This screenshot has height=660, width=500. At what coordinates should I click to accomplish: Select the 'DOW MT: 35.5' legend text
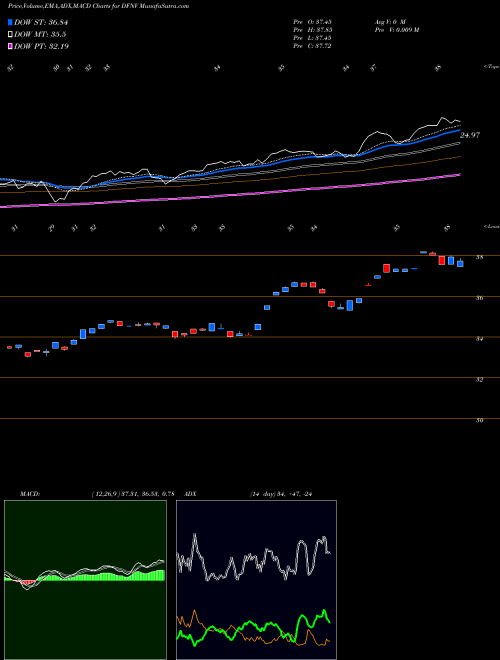coord(40,34)
